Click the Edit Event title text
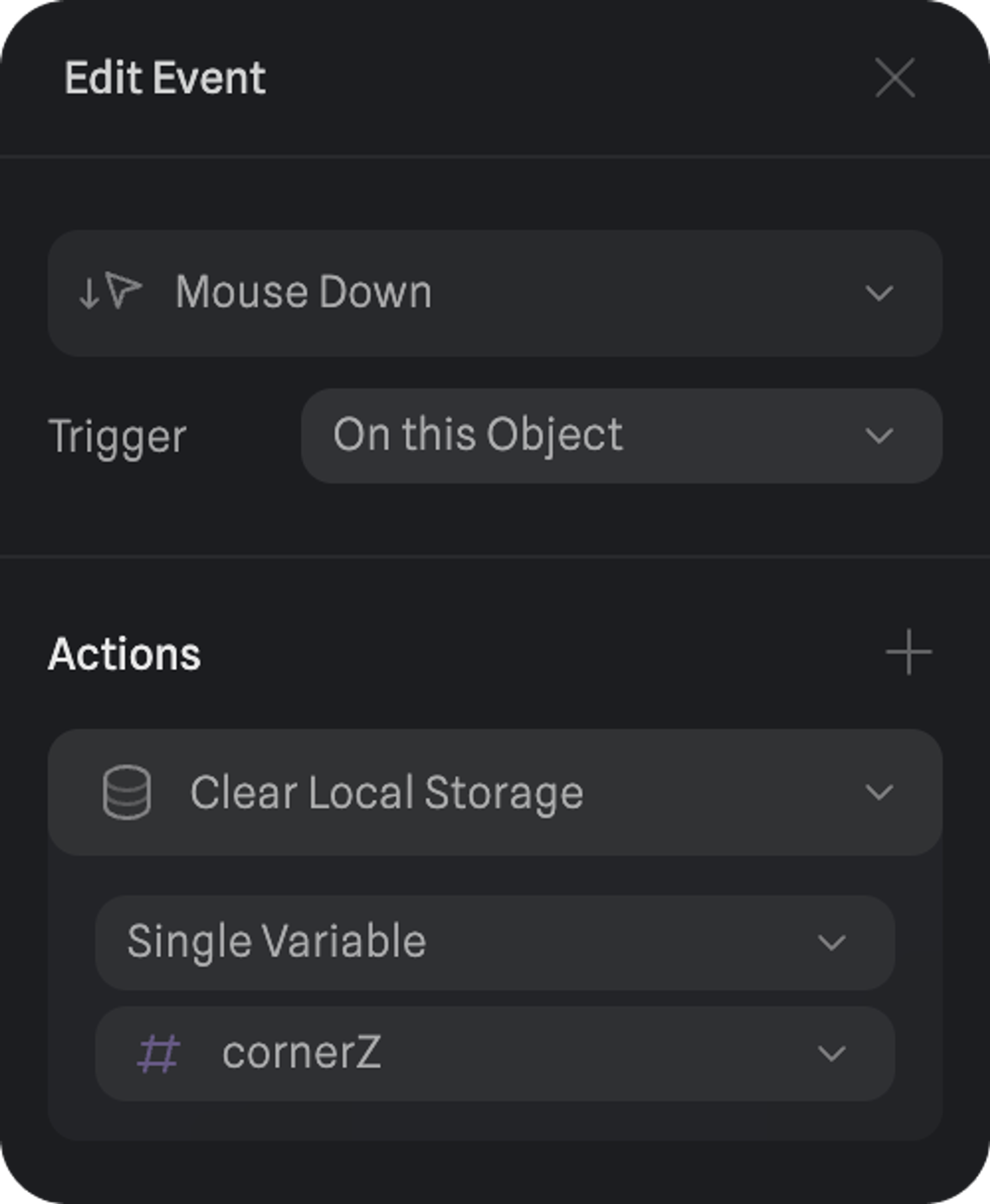This screenshot has width=990, height=1204. pos(165,78)
